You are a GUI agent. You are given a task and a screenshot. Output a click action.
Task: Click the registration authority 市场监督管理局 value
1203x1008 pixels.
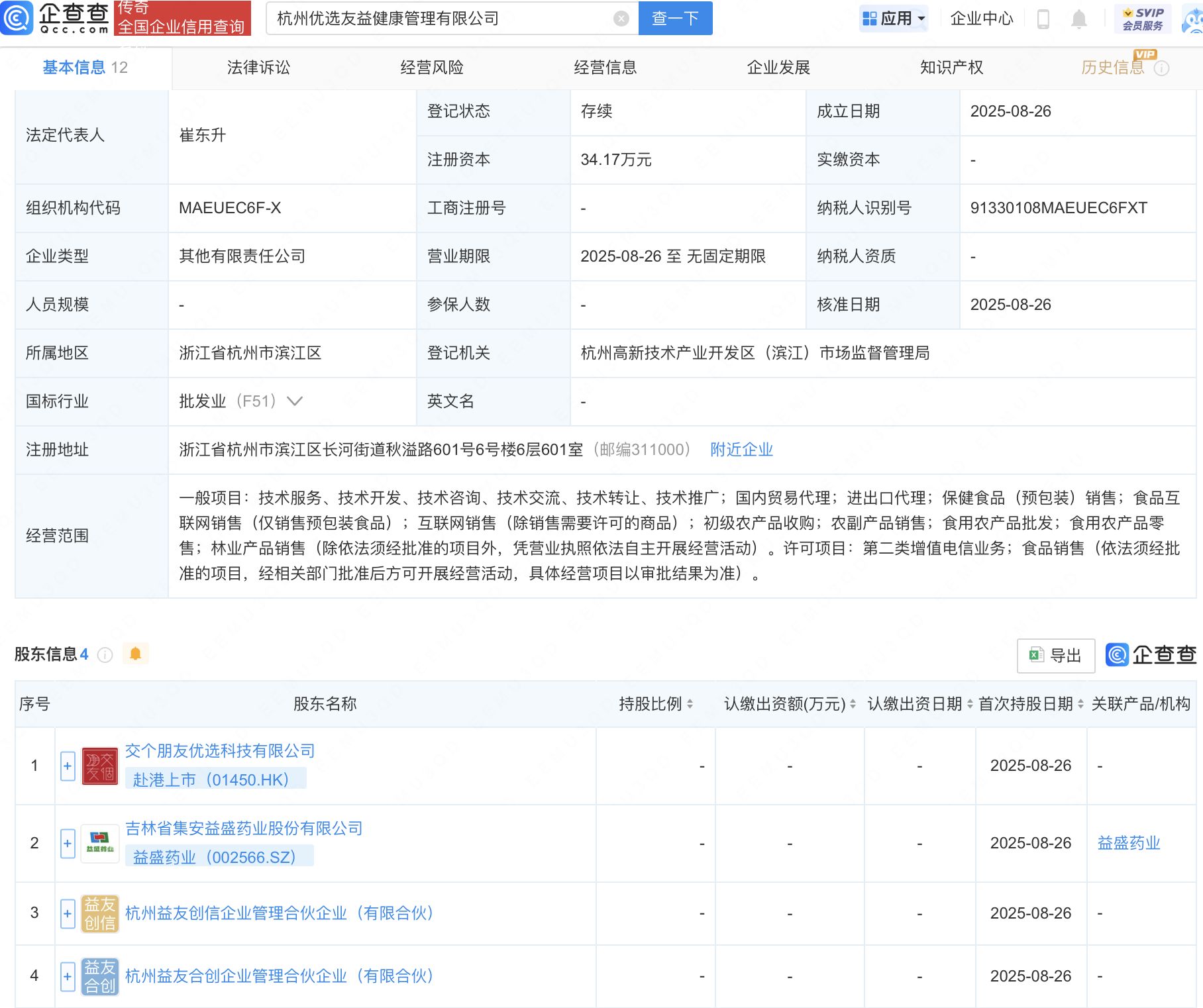coord(755,353)
